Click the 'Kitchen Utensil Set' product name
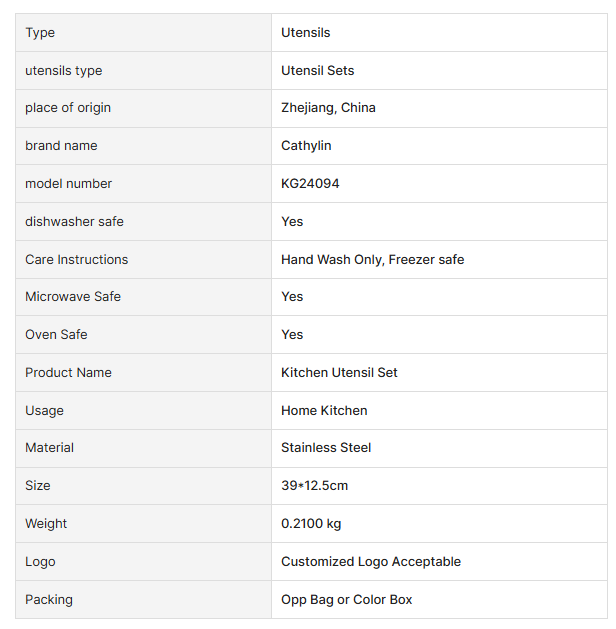Screen dimensions: 616x629 point(339,373)
